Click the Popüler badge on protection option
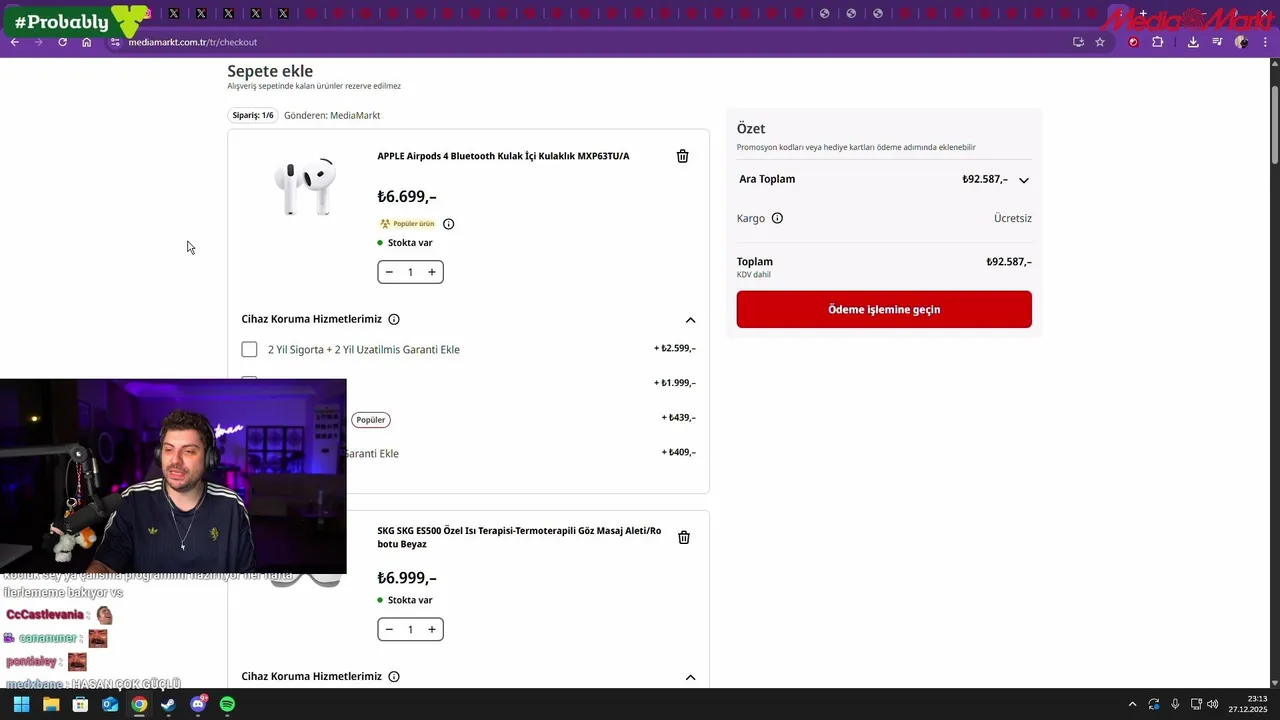Screen dimensions: 1280x720 tap(370, 420)
